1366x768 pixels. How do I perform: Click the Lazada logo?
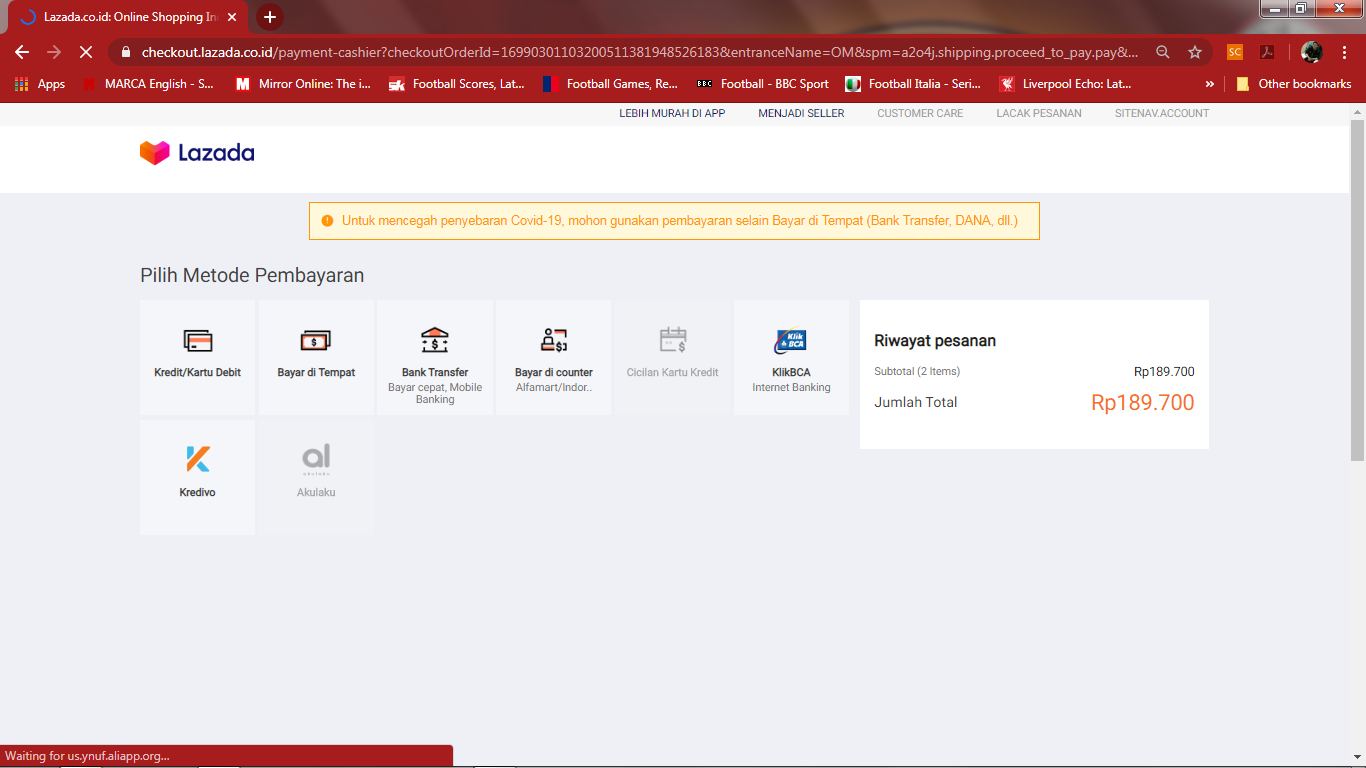(x=197, y=153)
